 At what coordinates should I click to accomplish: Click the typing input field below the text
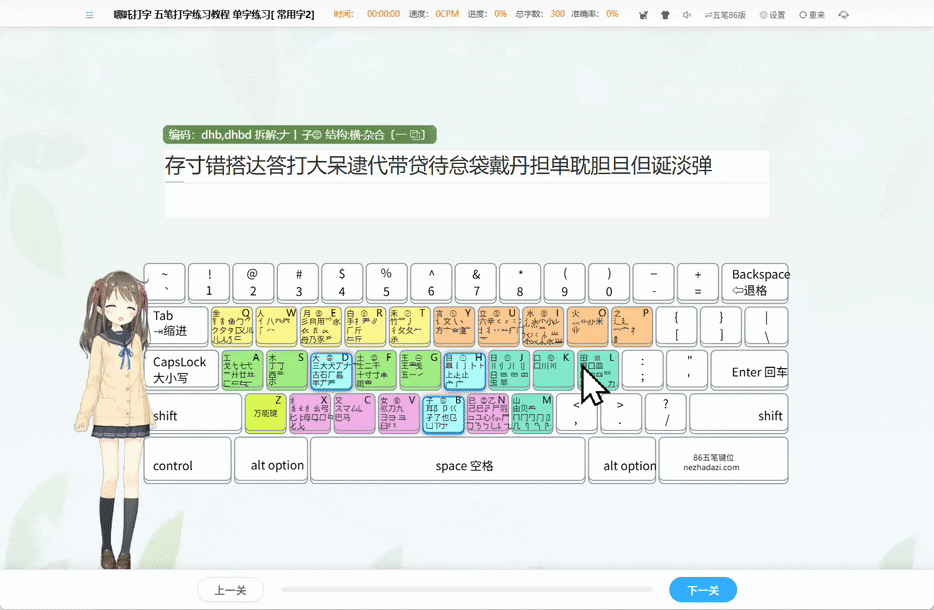tap(466, 200)
